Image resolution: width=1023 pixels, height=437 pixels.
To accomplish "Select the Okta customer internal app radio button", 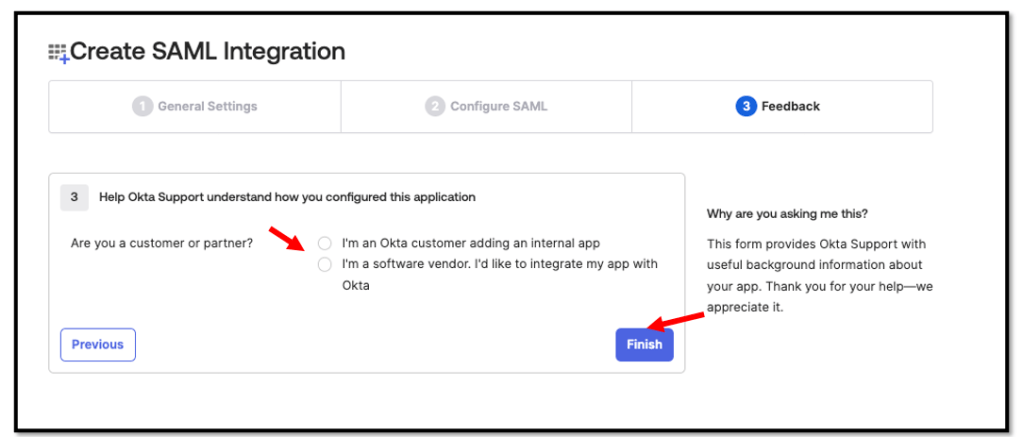I will pyautogui.click(x=324, y=243).
